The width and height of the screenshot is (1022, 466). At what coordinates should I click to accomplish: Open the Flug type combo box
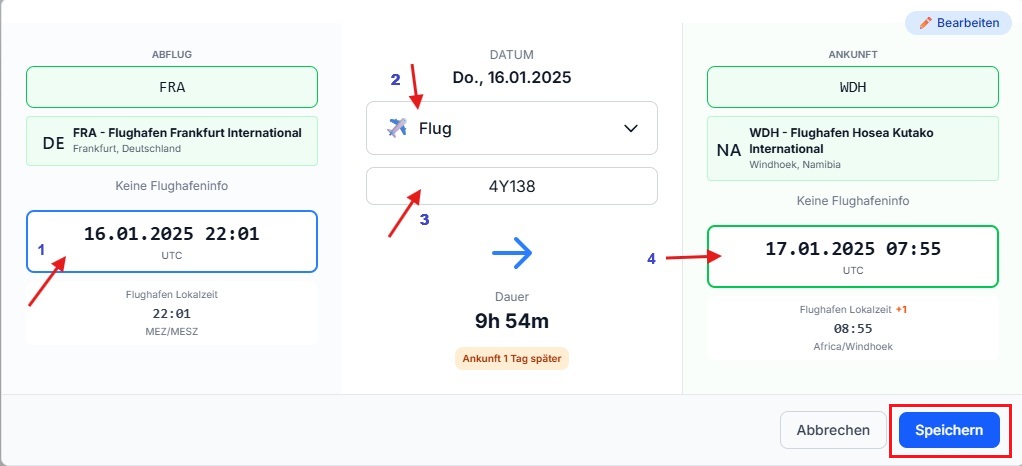point(512,128)
